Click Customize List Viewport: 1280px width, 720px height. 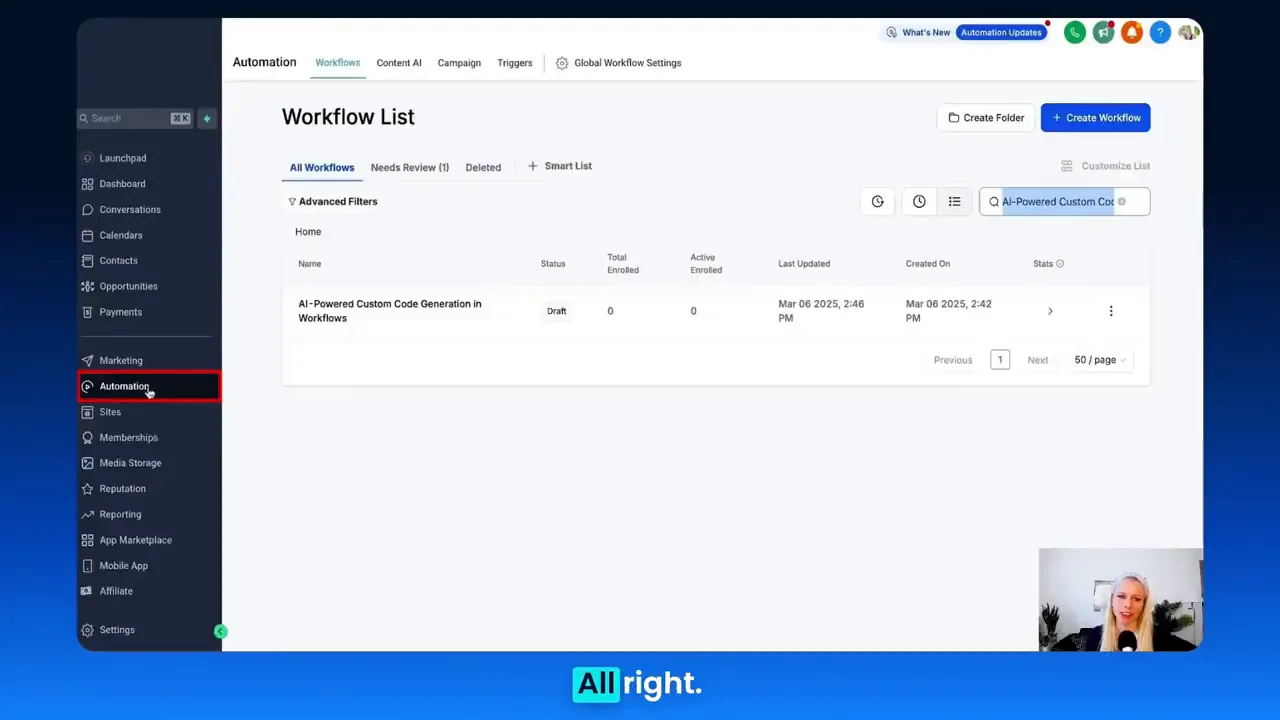pyautogui.click(x=1105, y=166)
